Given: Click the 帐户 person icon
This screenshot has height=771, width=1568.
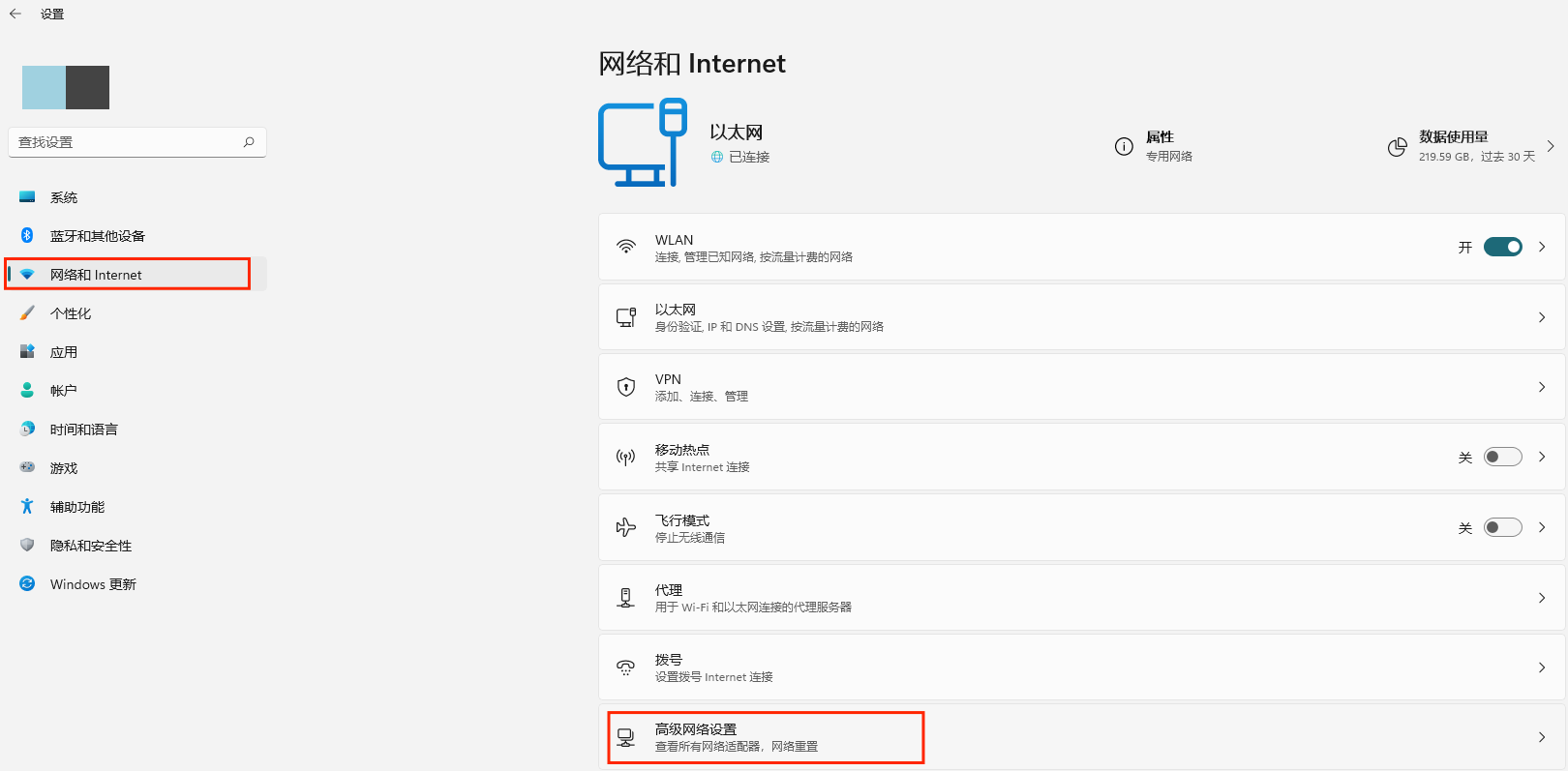Looking at the screenshot, I should coord(27,390).
